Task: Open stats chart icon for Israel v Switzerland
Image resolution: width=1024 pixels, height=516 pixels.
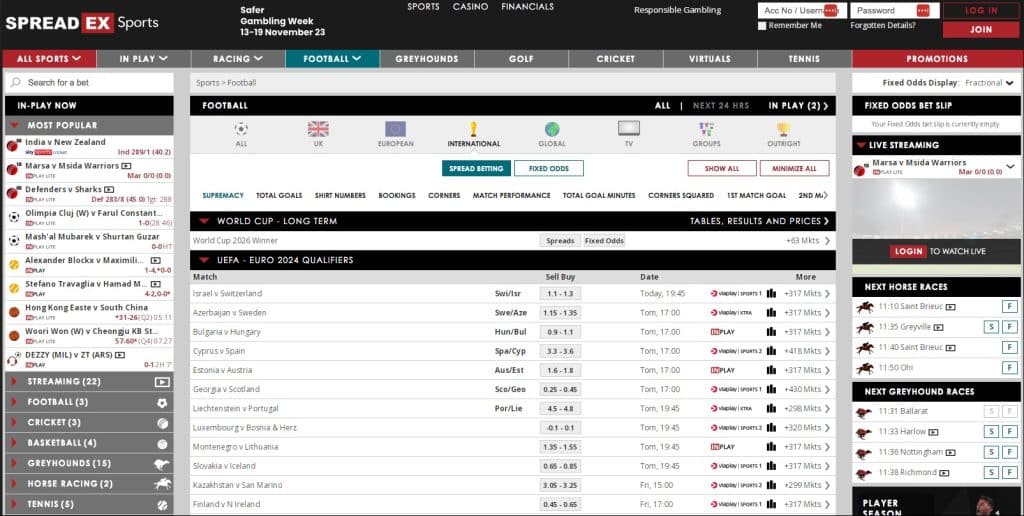Action: [x=772, y=294]
